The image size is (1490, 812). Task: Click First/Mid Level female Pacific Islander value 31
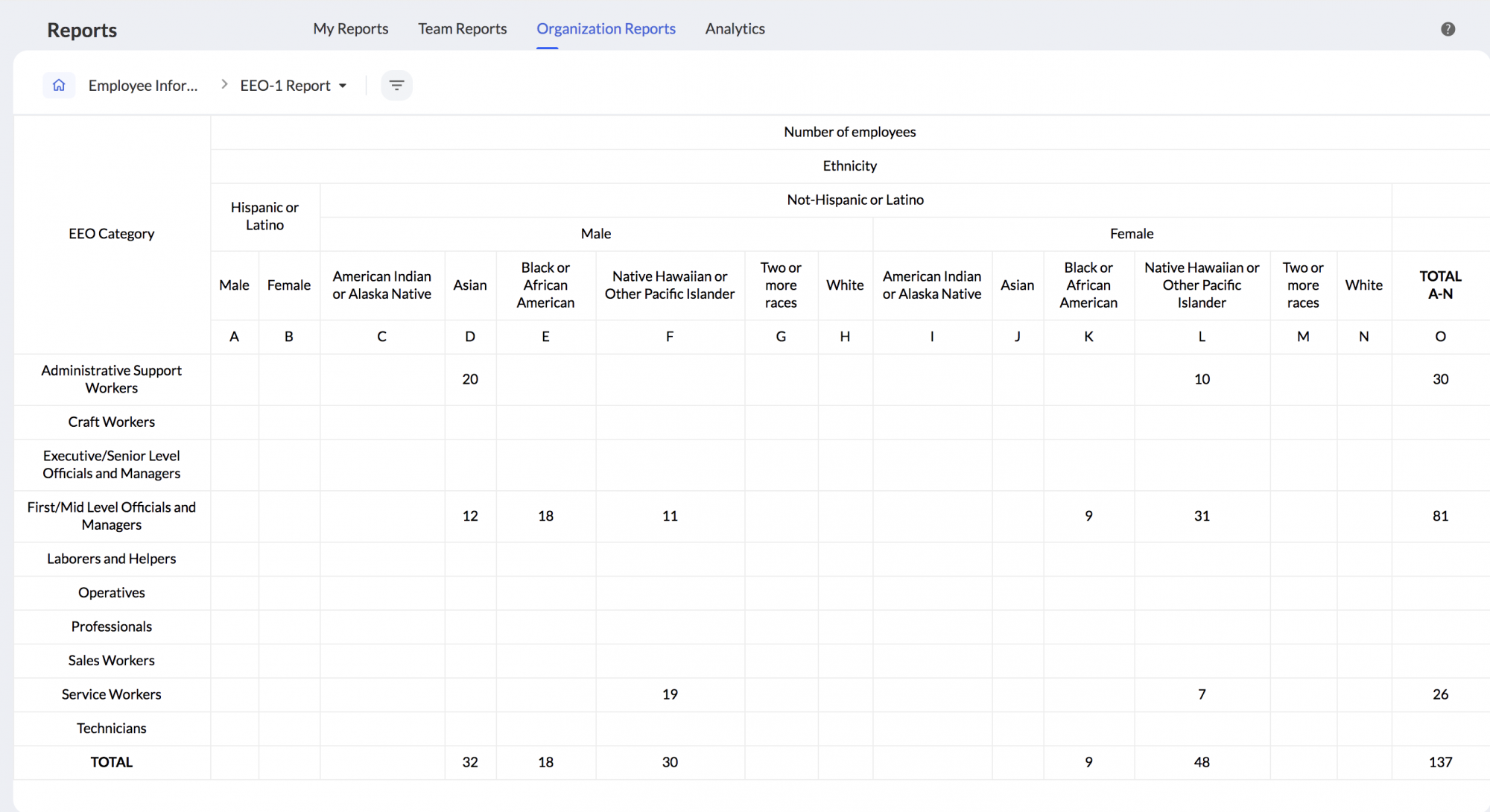tap(1202, 516)
